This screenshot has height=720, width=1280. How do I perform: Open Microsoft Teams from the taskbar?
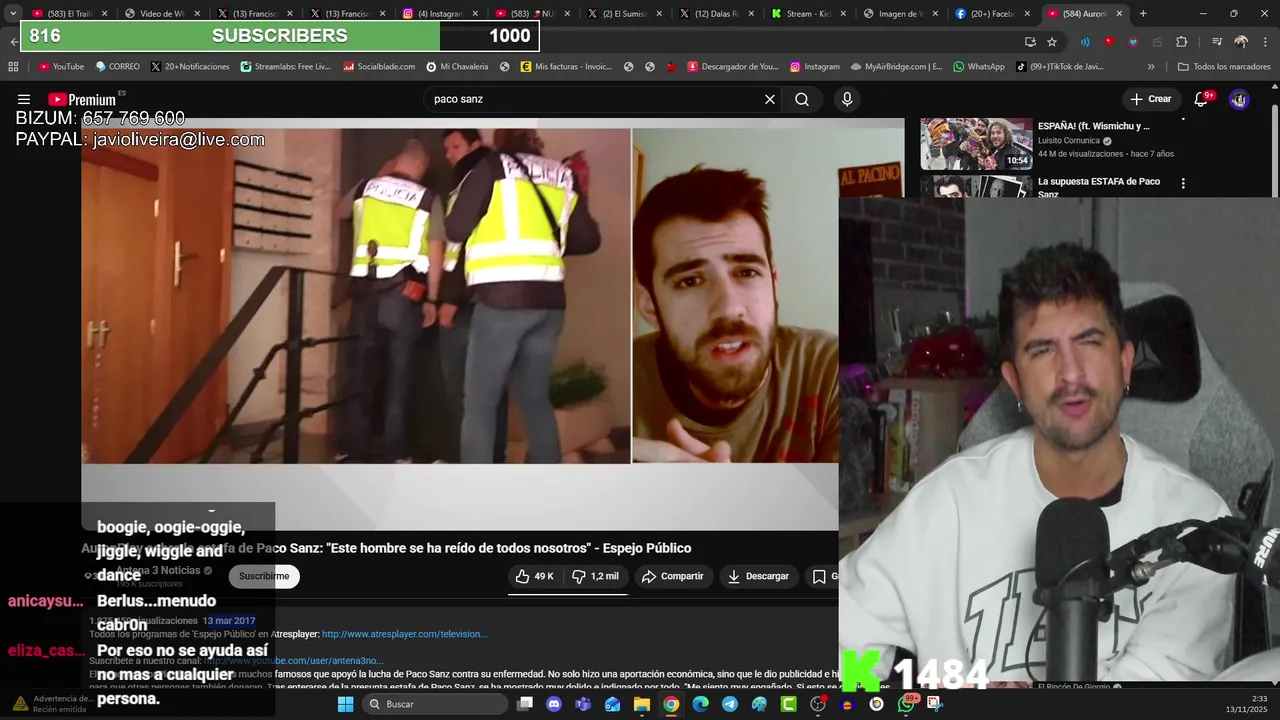[x=583, y=704]
